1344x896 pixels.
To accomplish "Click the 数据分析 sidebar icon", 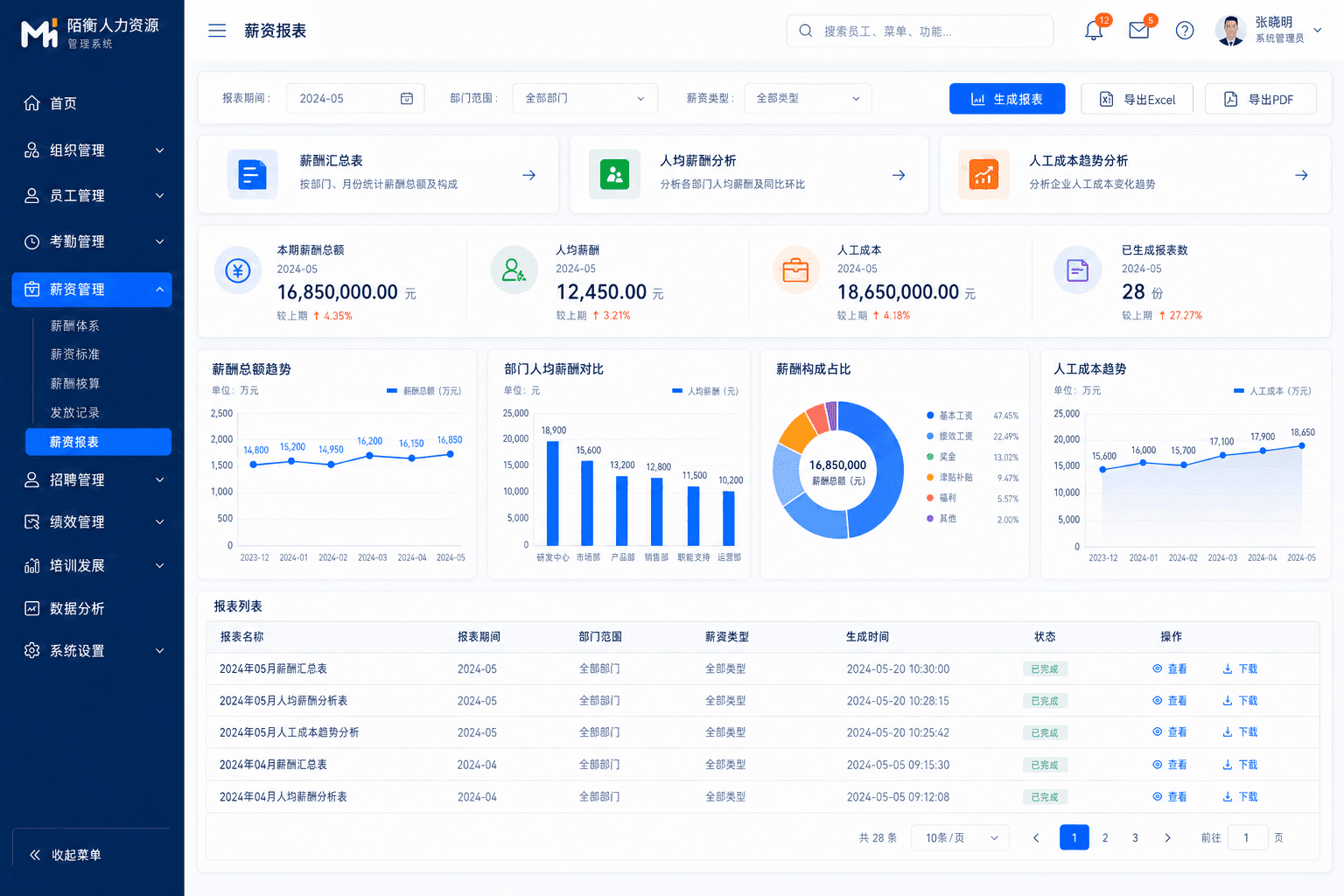I will point(31,608).
